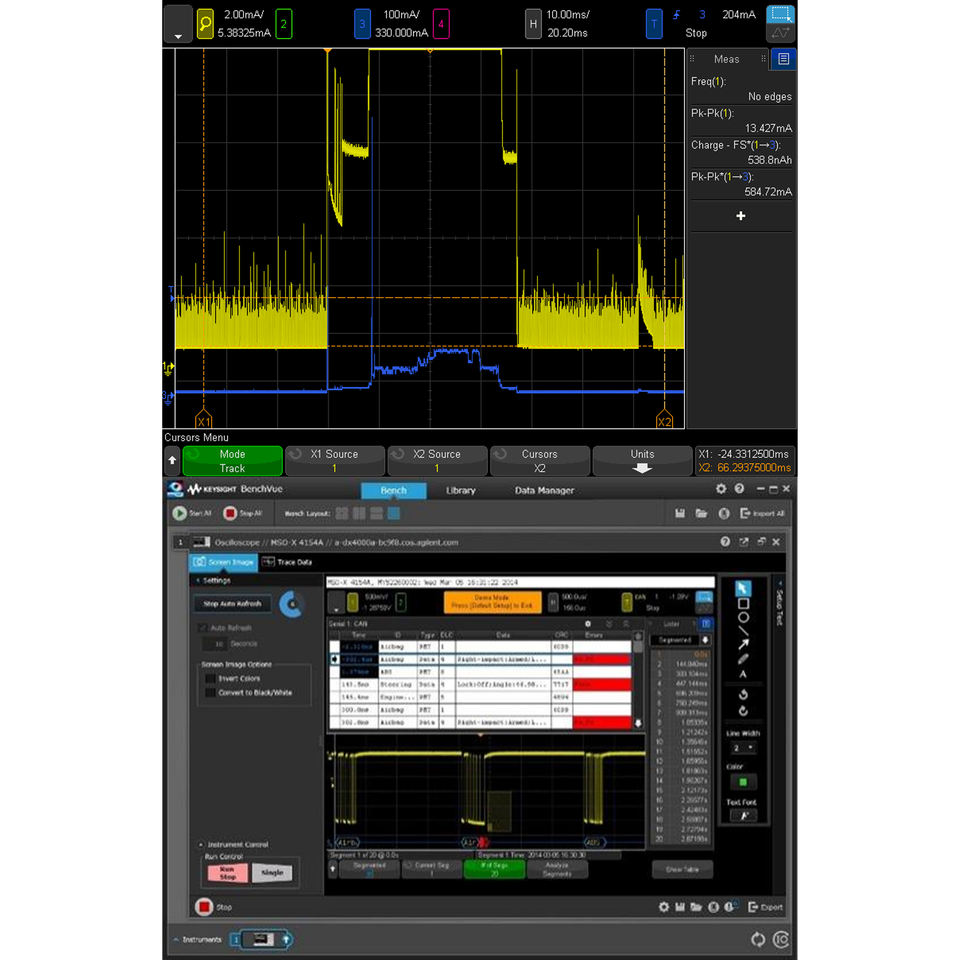Screen dimensions: 960x960
Task: Add a measurement with plus sign
Action: [741, 216]
